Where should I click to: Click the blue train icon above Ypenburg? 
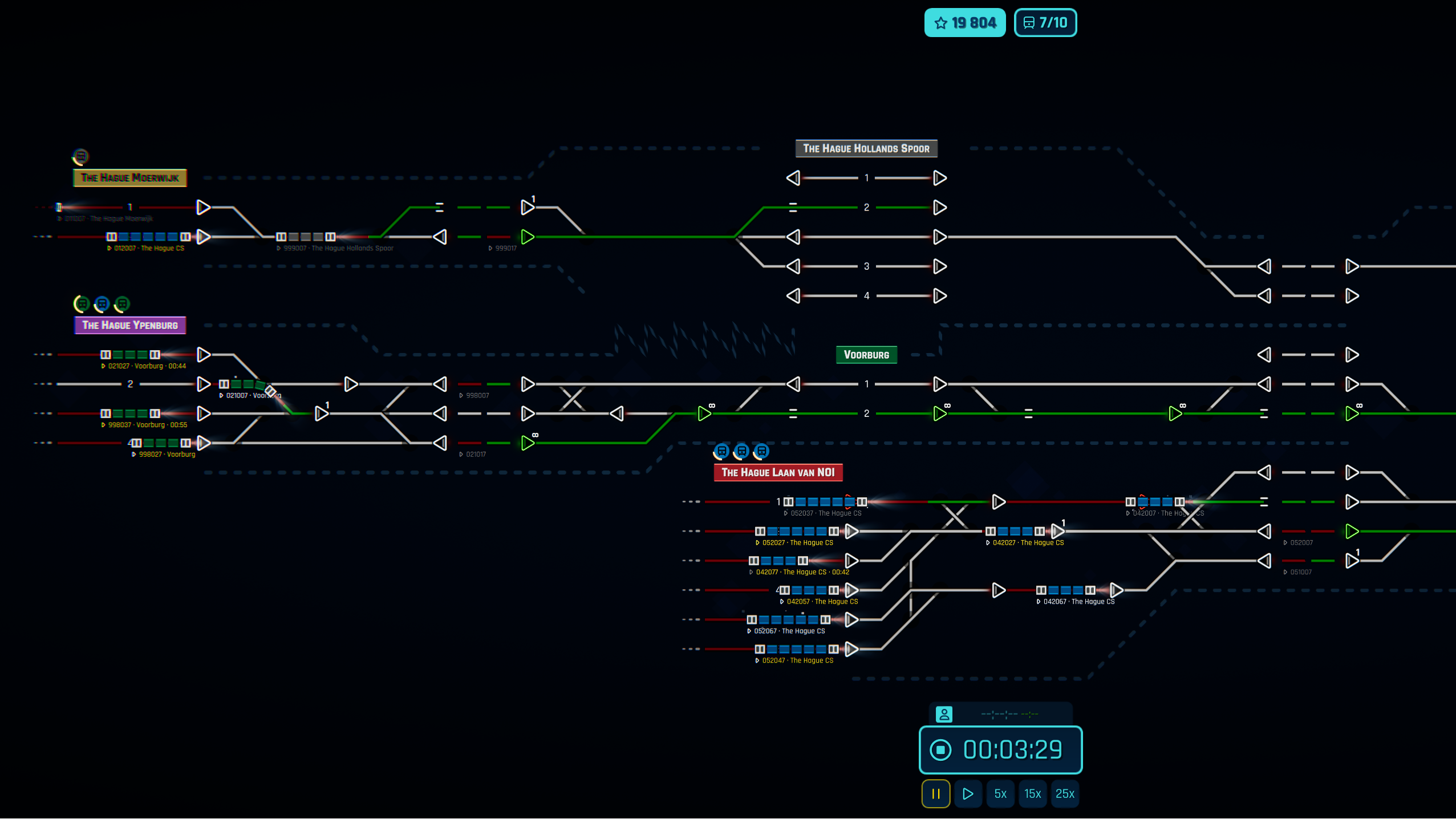[102, 304]
